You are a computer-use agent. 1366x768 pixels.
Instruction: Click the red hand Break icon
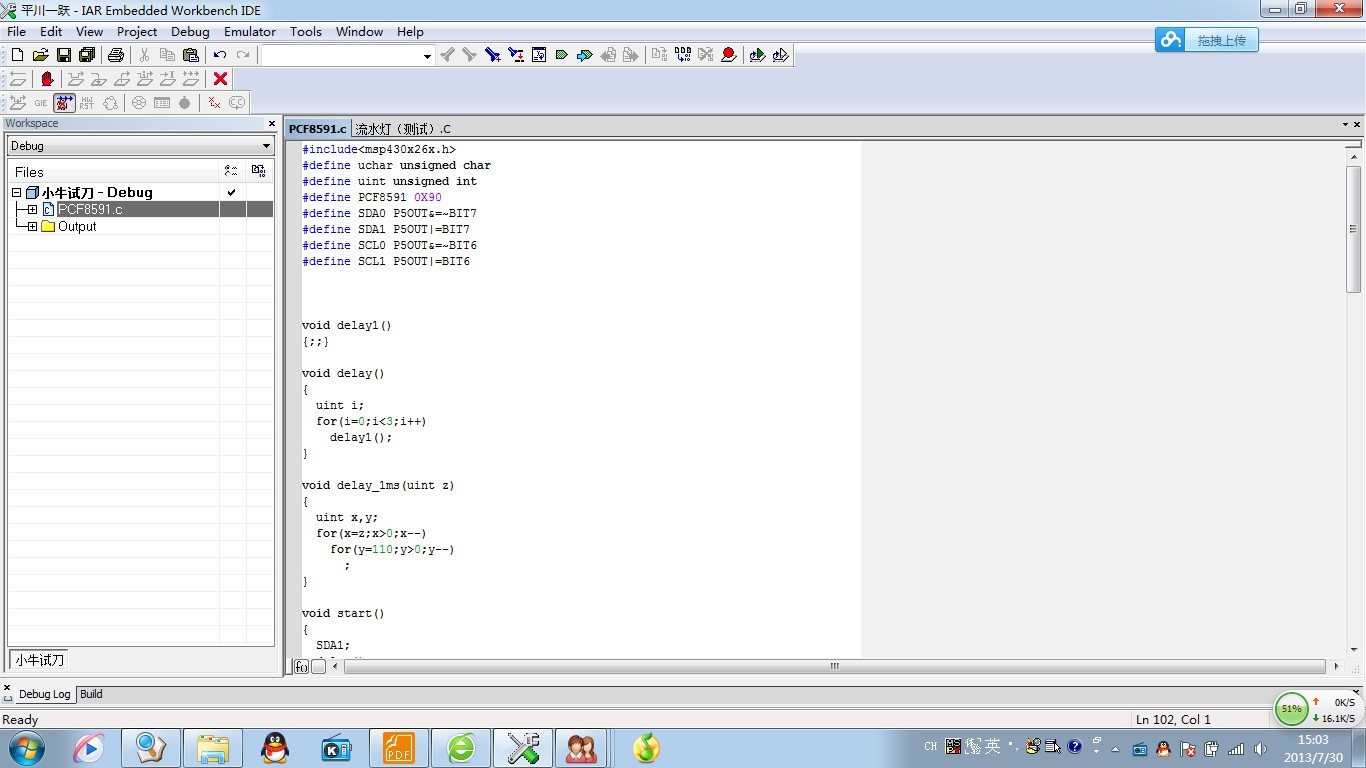[x=47, y=79]
